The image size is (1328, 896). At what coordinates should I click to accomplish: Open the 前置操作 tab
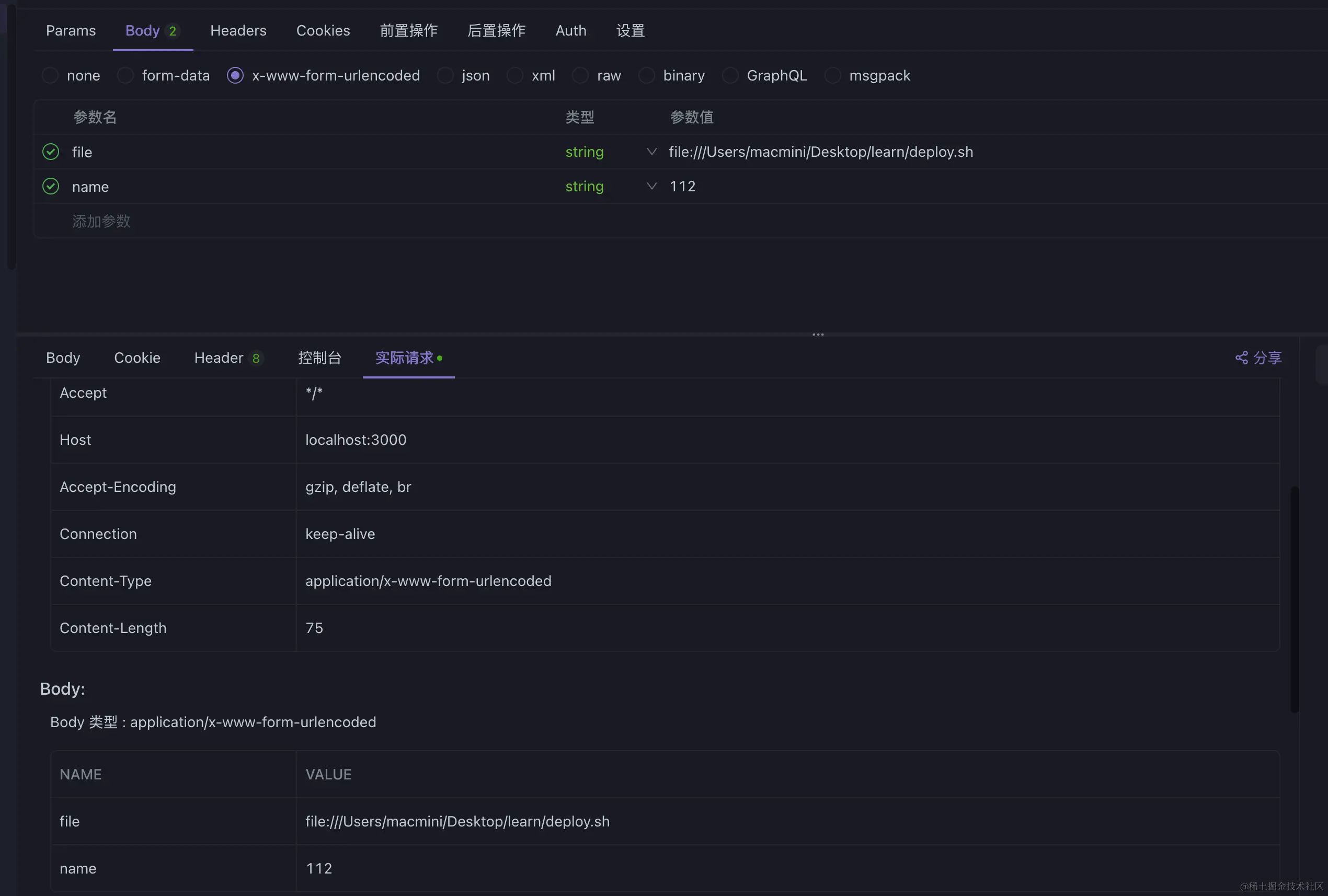[x=408, y=31]
